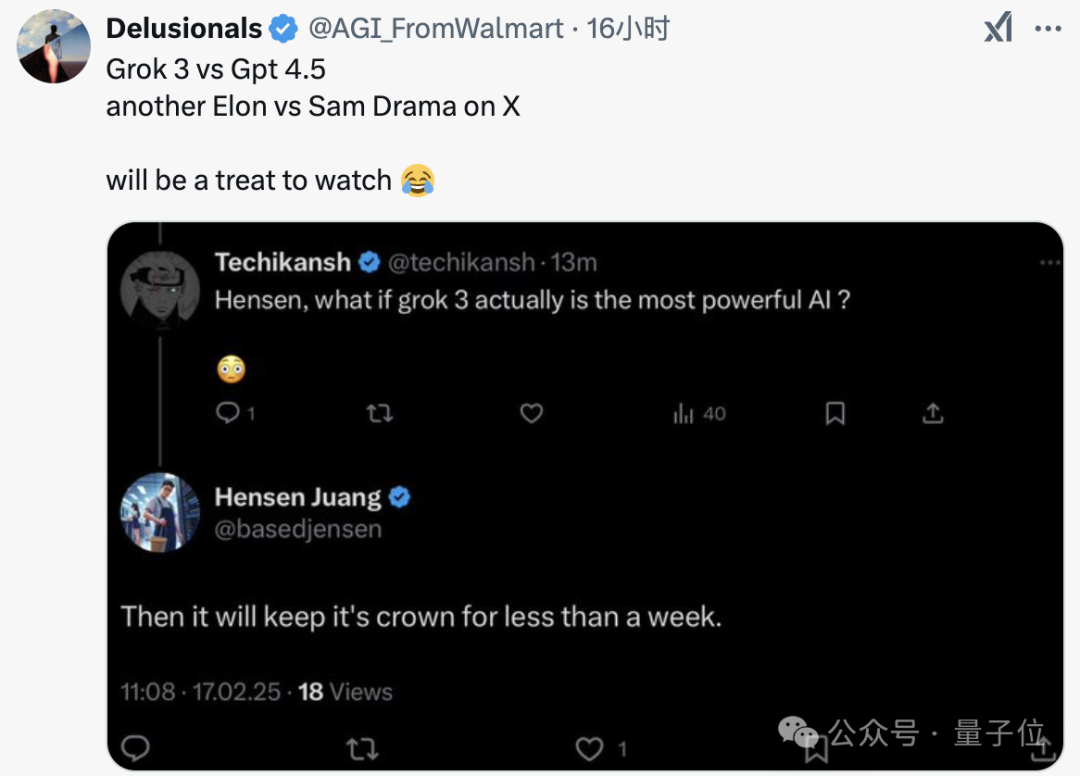Click the Delusionals display name
Viewport: 1080px width, 776px height.
[184, 28]
